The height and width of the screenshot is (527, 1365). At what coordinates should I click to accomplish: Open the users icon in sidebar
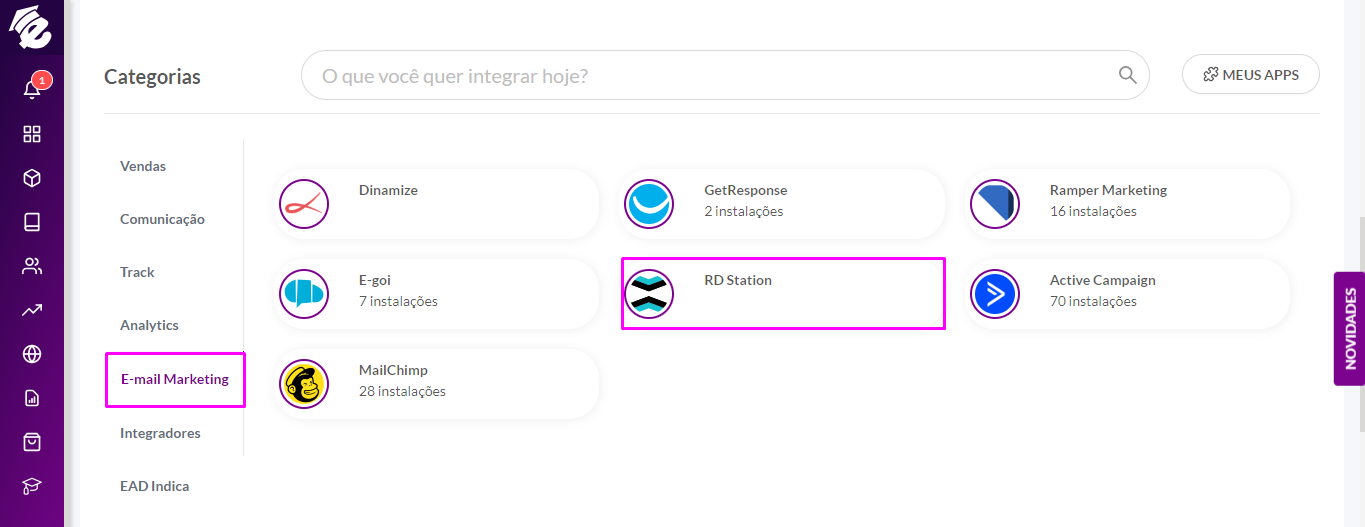[32, 266]
